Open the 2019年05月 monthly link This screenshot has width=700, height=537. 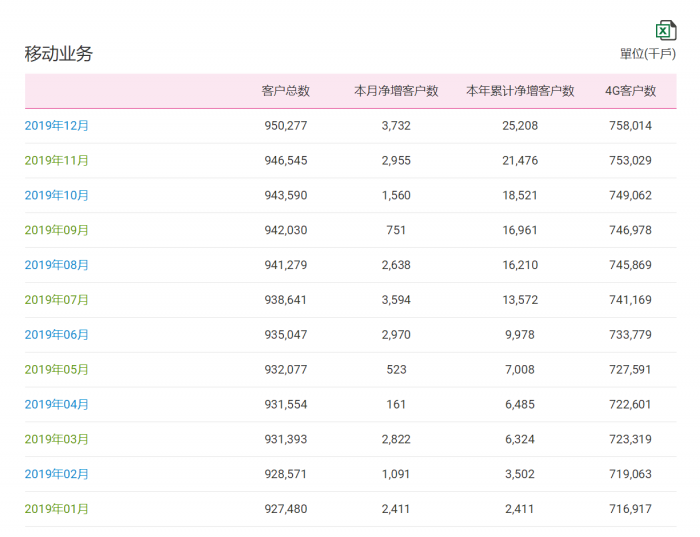57,370
